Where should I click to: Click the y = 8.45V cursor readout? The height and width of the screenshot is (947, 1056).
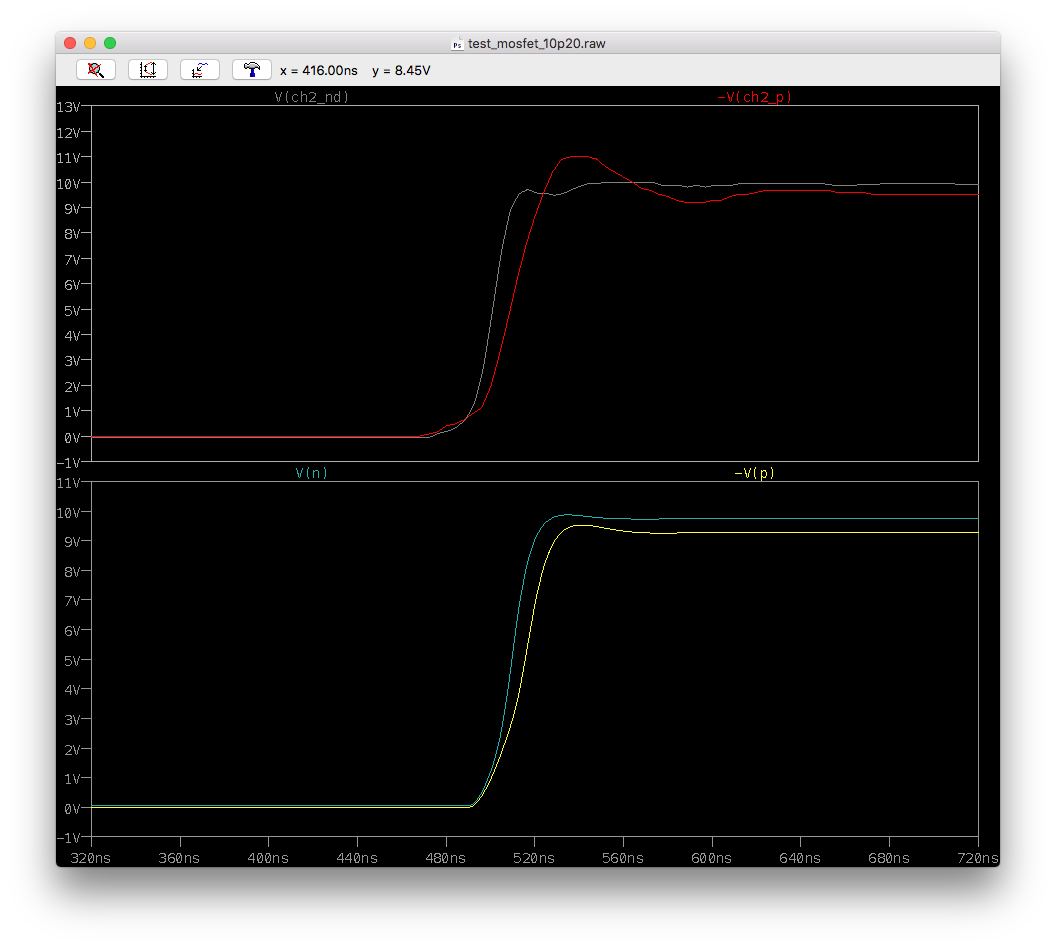[401, 71]
